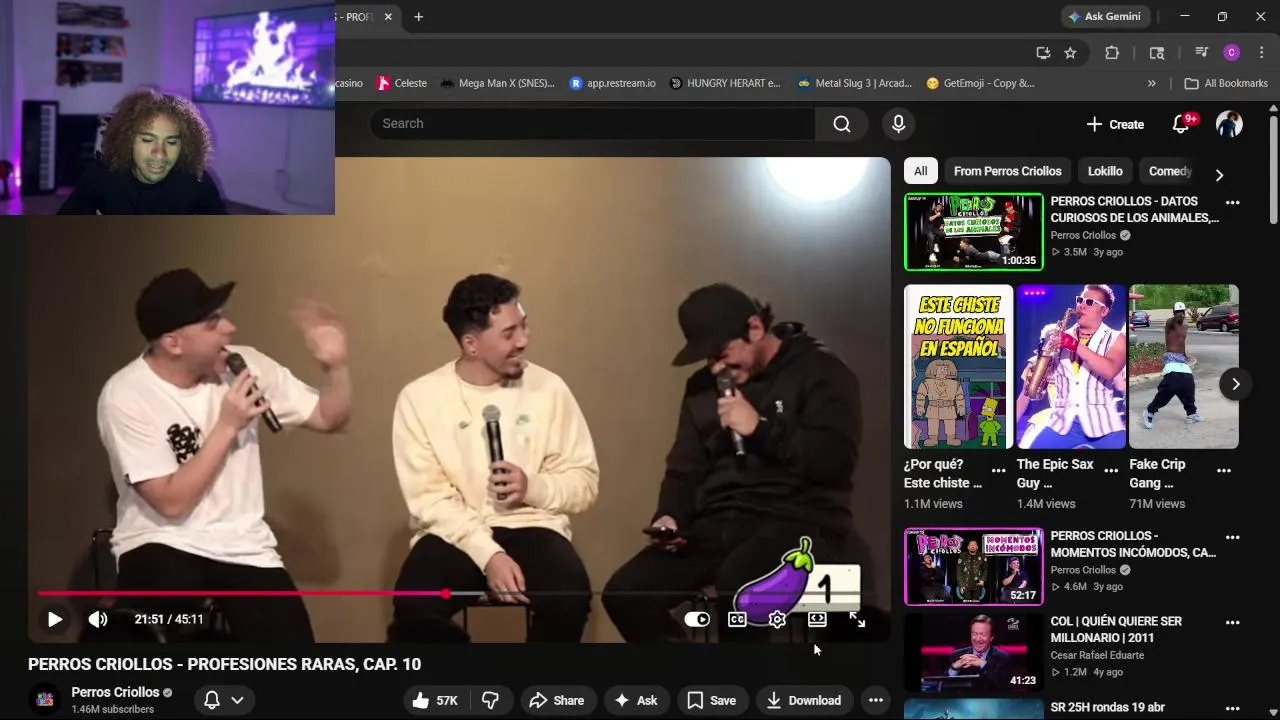Open The Epic Sax Guy short
The height and width of the screenshot is (720, 1280).
(x=1071, y=367)
